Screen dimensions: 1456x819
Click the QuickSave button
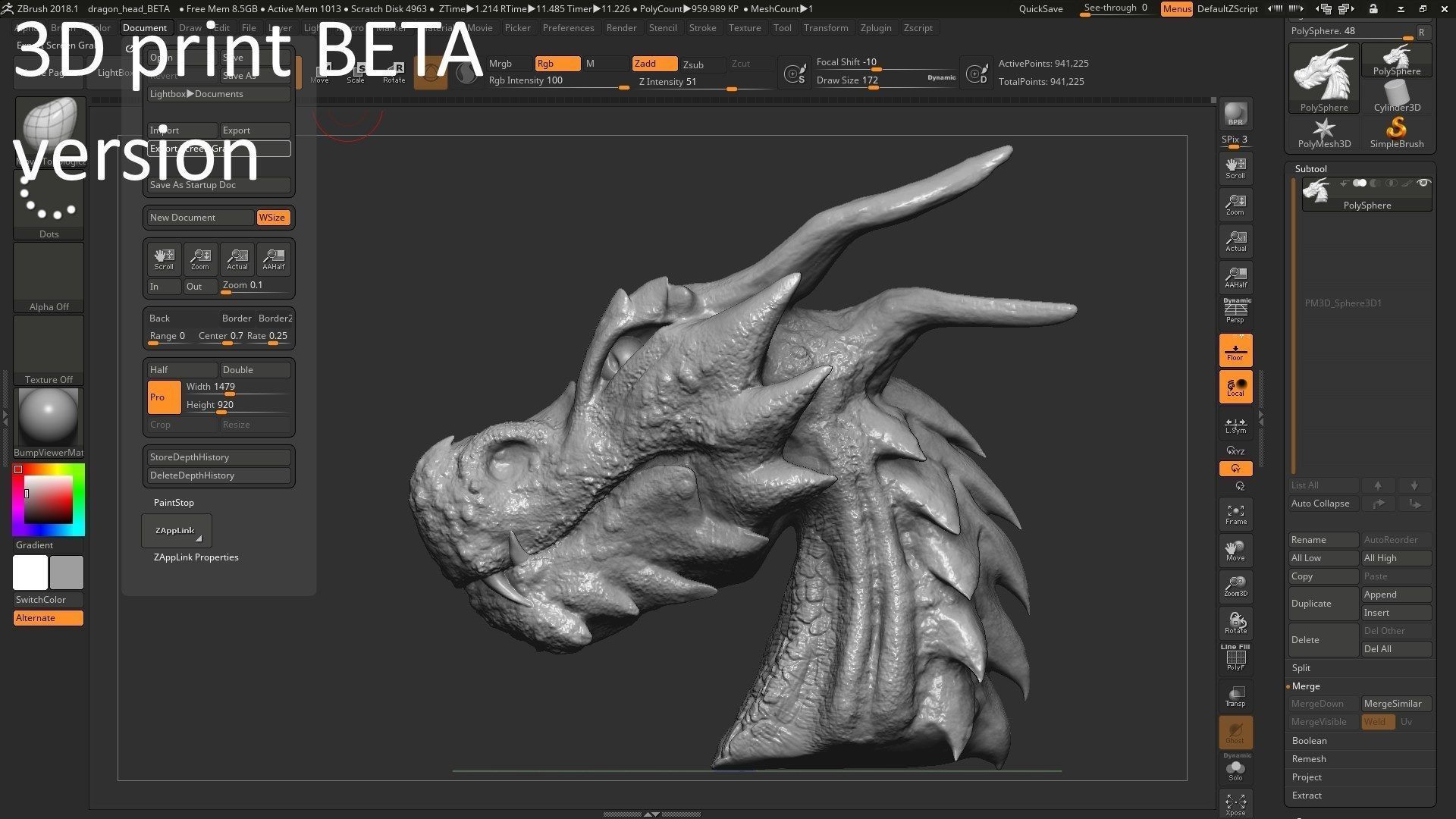click(1040, 9)
